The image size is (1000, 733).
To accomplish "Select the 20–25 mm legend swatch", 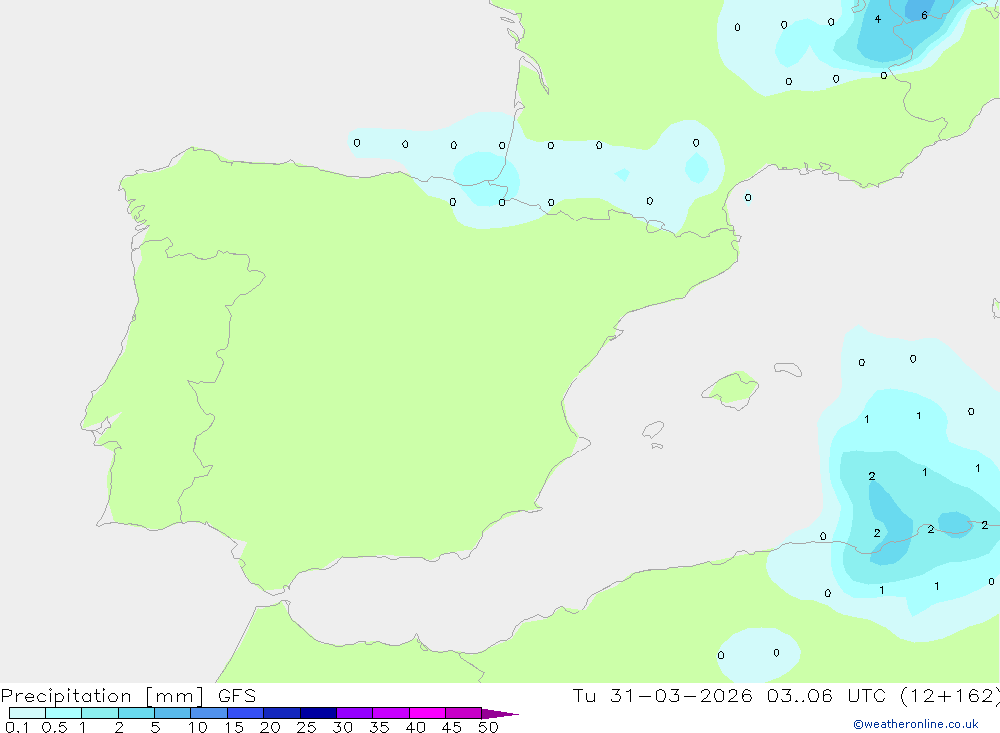I will pyautogui.click(x=282, y=713).
